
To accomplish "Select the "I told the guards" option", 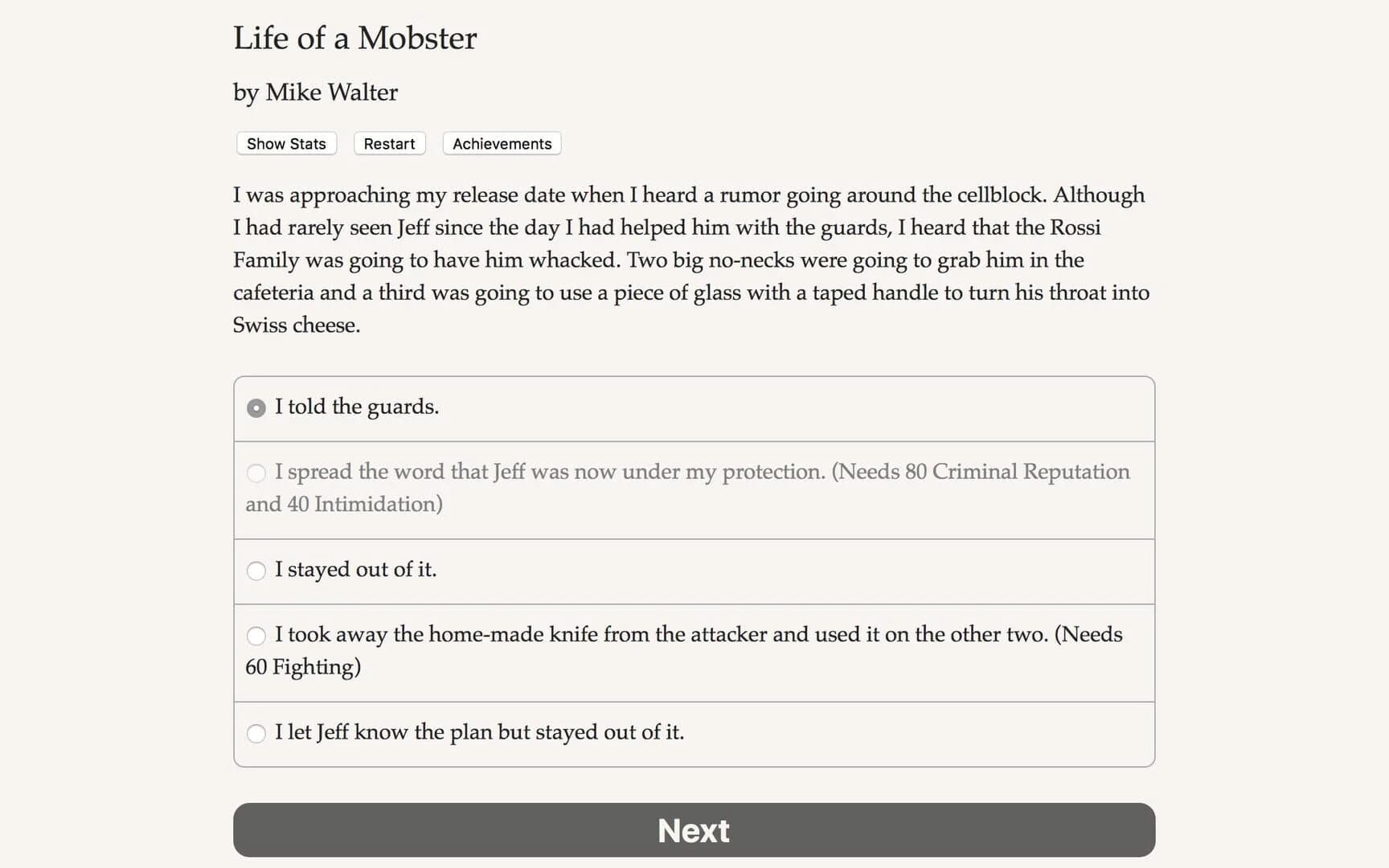I will point(357,407).
